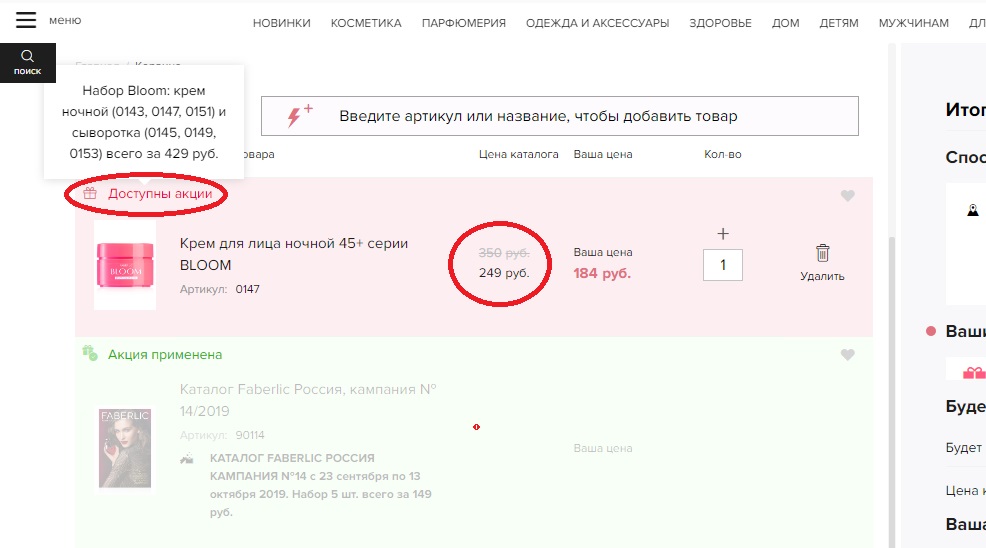Screen dimensions: 986x548
Task: Click Faberlic catalog cover thumbnail
Action: pyautogui.click(x=125, y=448)
